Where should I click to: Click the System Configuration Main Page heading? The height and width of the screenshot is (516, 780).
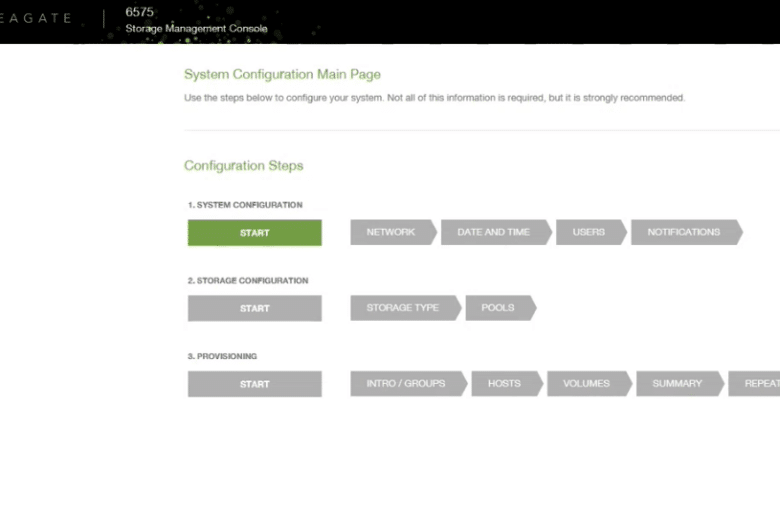click(283, 74)
